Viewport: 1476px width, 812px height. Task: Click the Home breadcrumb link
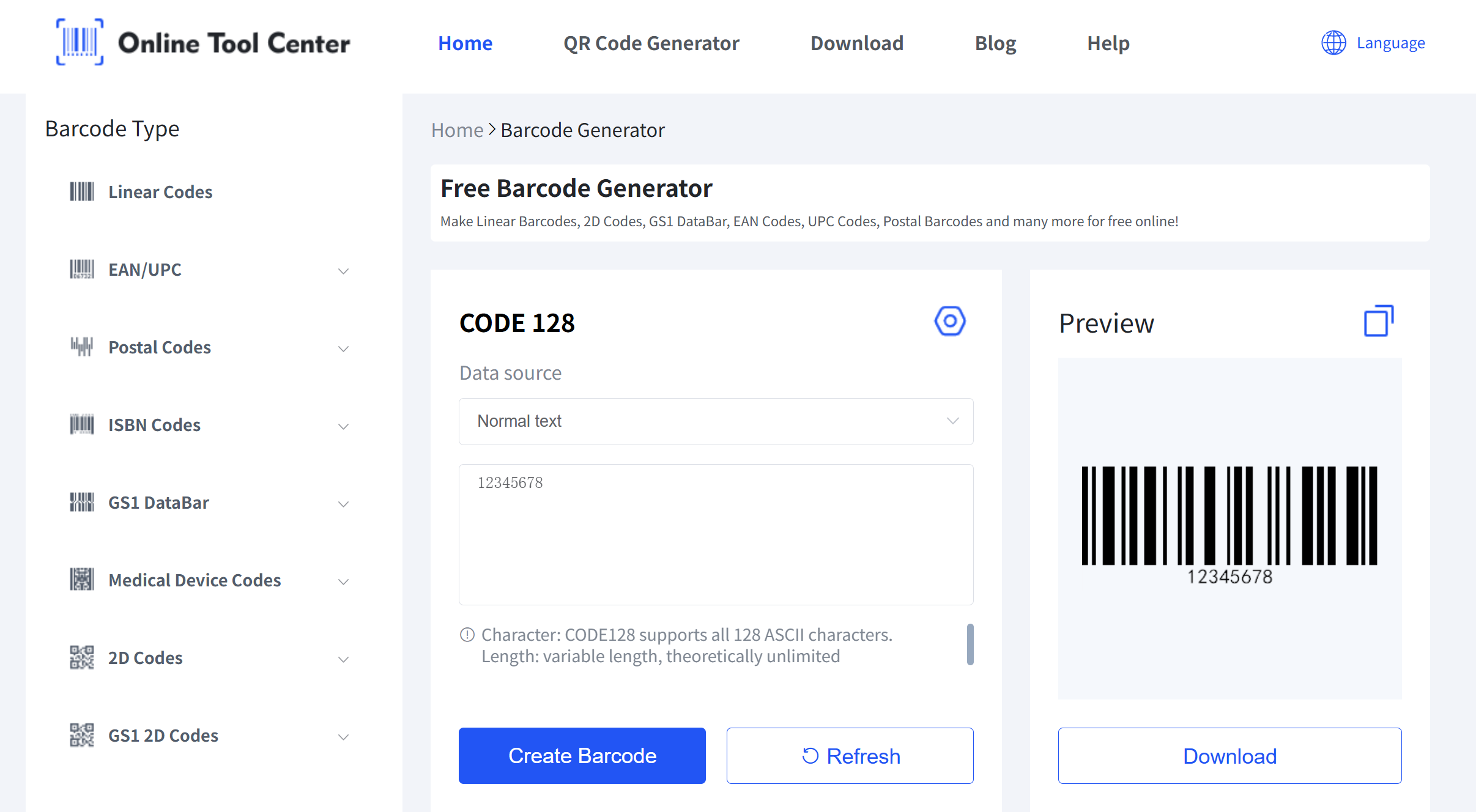coord(457,130)
